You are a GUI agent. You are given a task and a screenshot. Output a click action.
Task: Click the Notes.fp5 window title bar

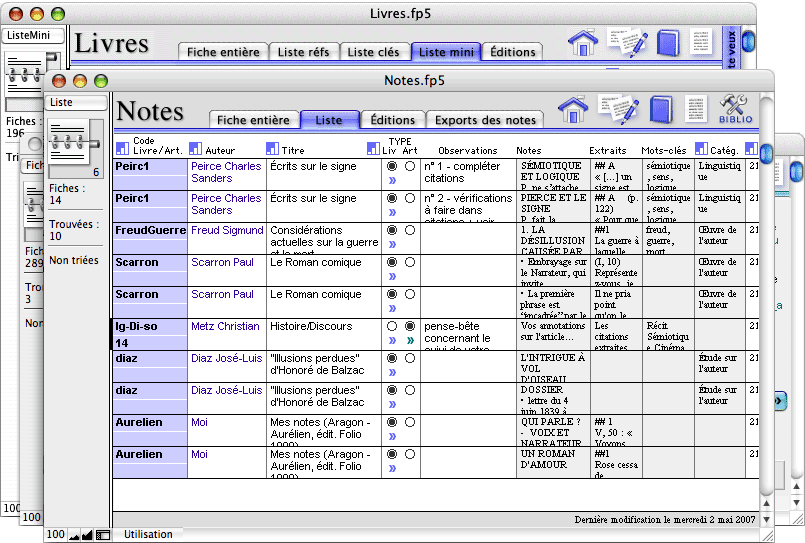click(409, 81)
